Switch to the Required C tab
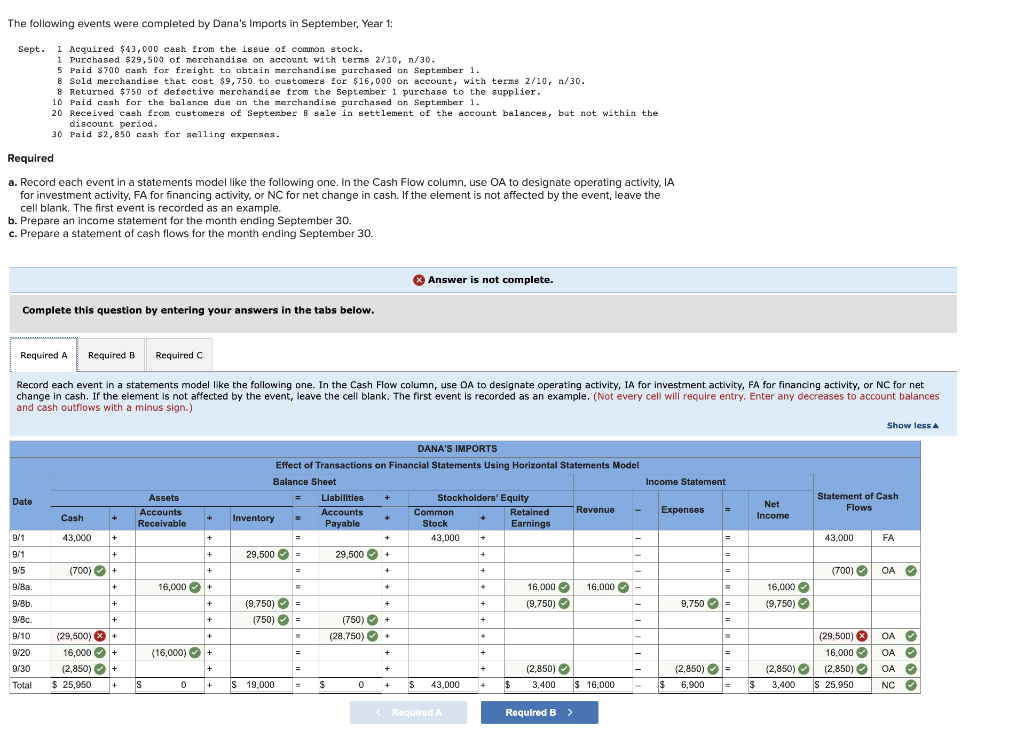The height and width of the screenshot is (736, 1024). [x=179, y=355]
